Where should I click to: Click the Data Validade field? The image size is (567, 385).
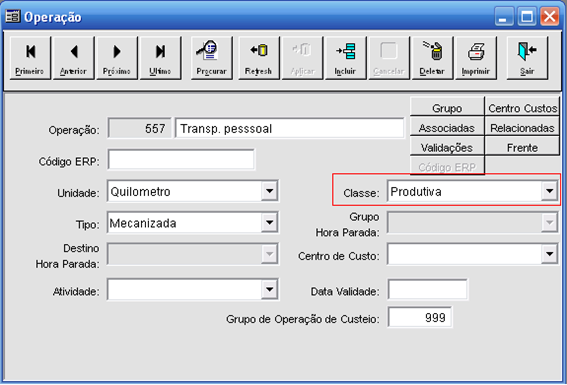point(428,289)
